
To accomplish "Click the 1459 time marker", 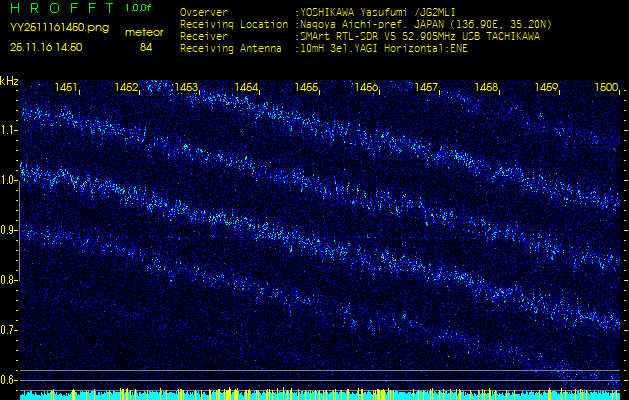I will pyautogui.click(x=546, y=88).
